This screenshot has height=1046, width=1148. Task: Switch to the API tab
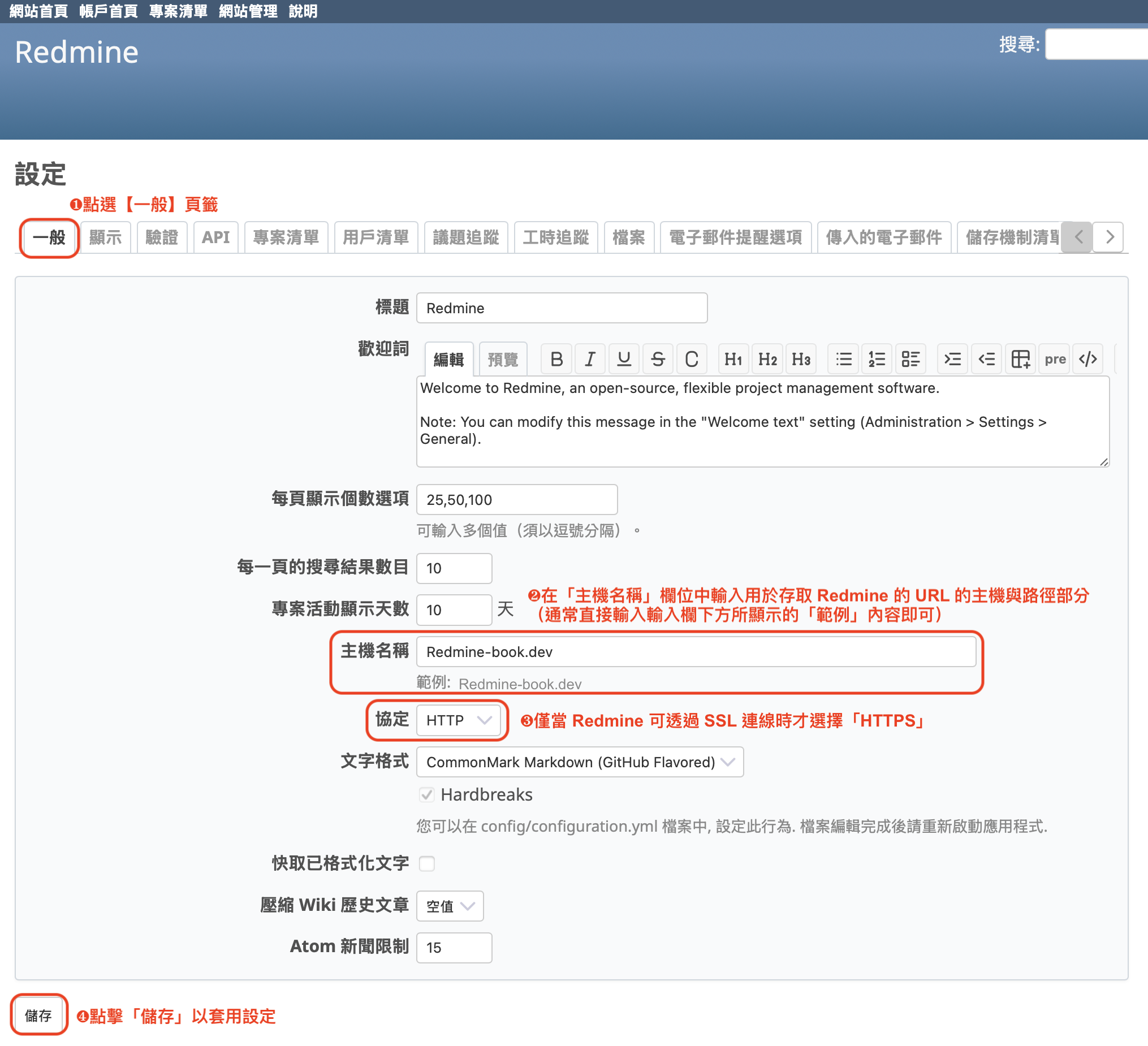216,237
